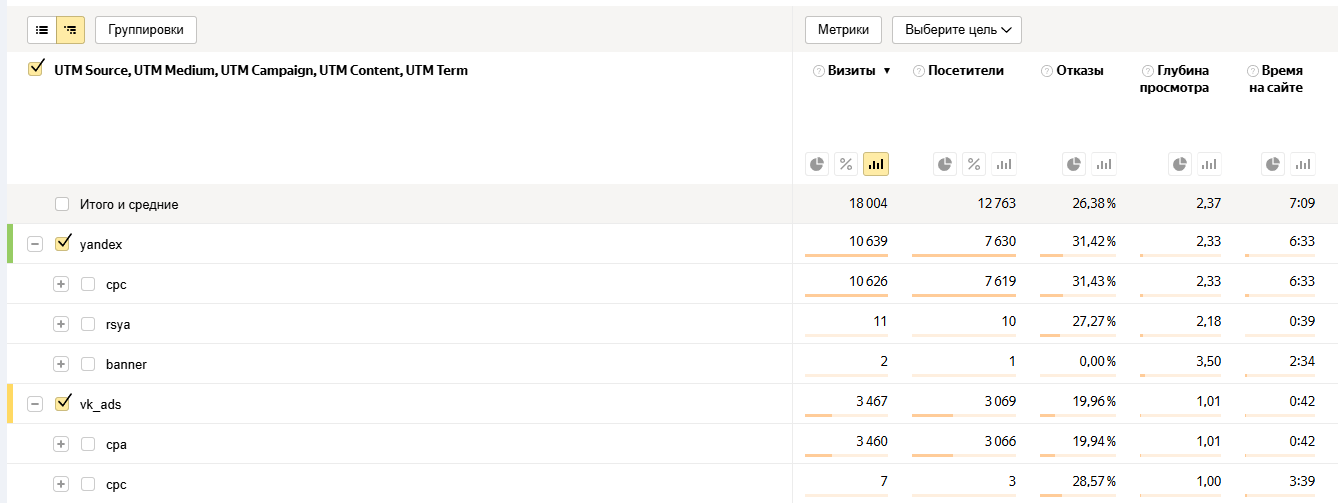This screenshot has width=1338, height=503.
Task: Toggle percent view for Визиты column
Action: pos(846,164)
